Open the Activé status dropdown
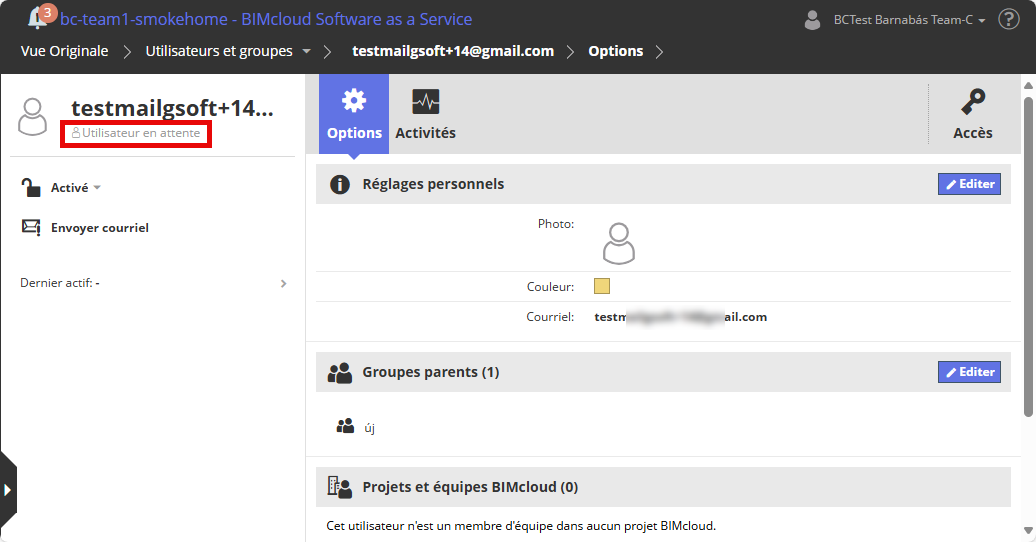 (x=76, y=187)
